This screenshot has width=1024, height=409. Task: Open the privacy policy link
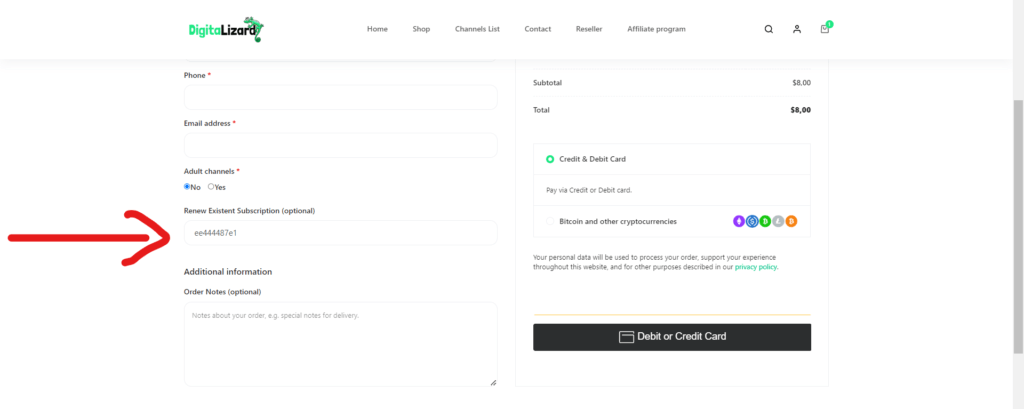pos(756,267)
